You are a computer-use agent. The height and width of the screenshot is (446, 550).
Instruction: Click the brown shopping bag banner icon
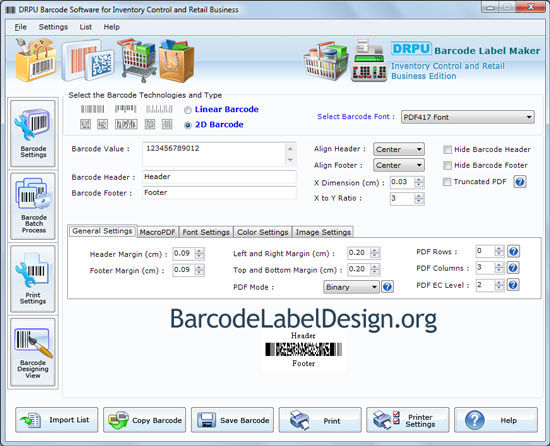[x=176, y=60]
